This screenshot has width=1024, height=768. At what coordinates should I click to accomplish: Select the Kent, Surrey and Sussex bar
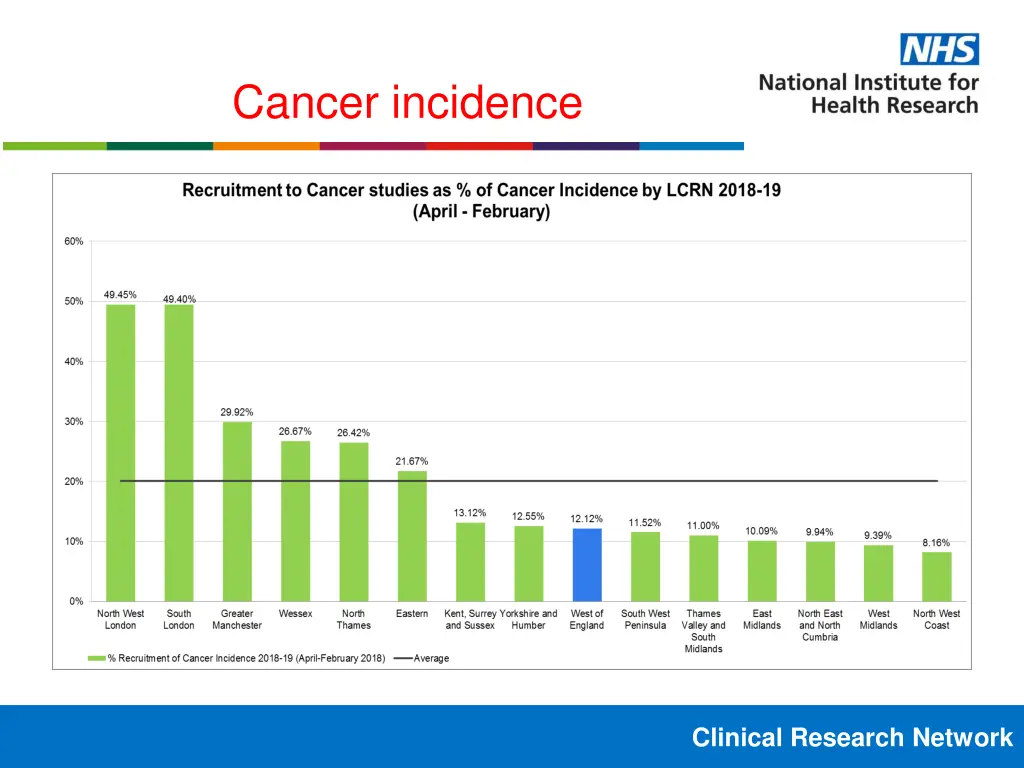coord(470,561)
